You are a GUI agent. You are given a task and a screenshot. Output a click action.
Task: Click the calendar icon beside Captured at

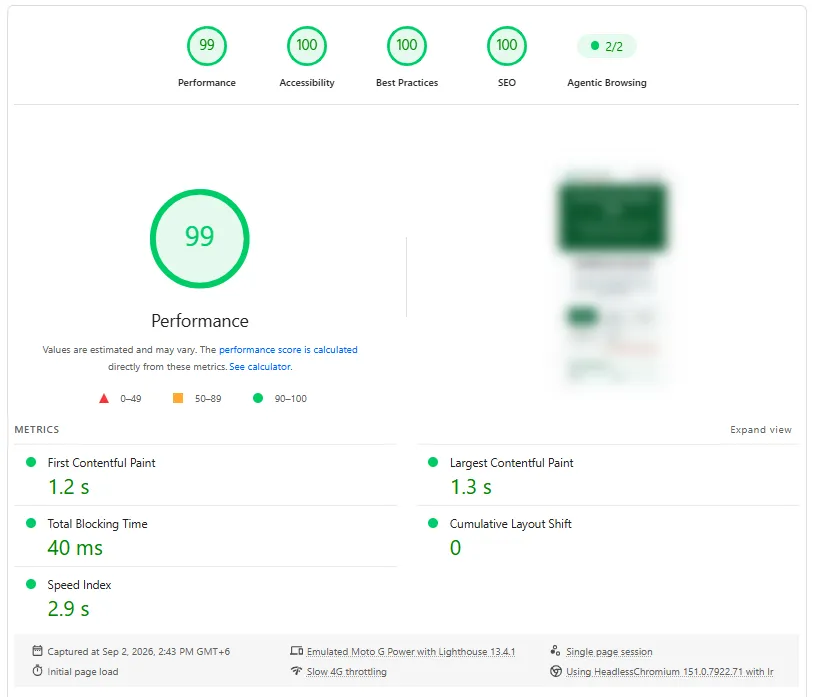[x=37, y=651]
